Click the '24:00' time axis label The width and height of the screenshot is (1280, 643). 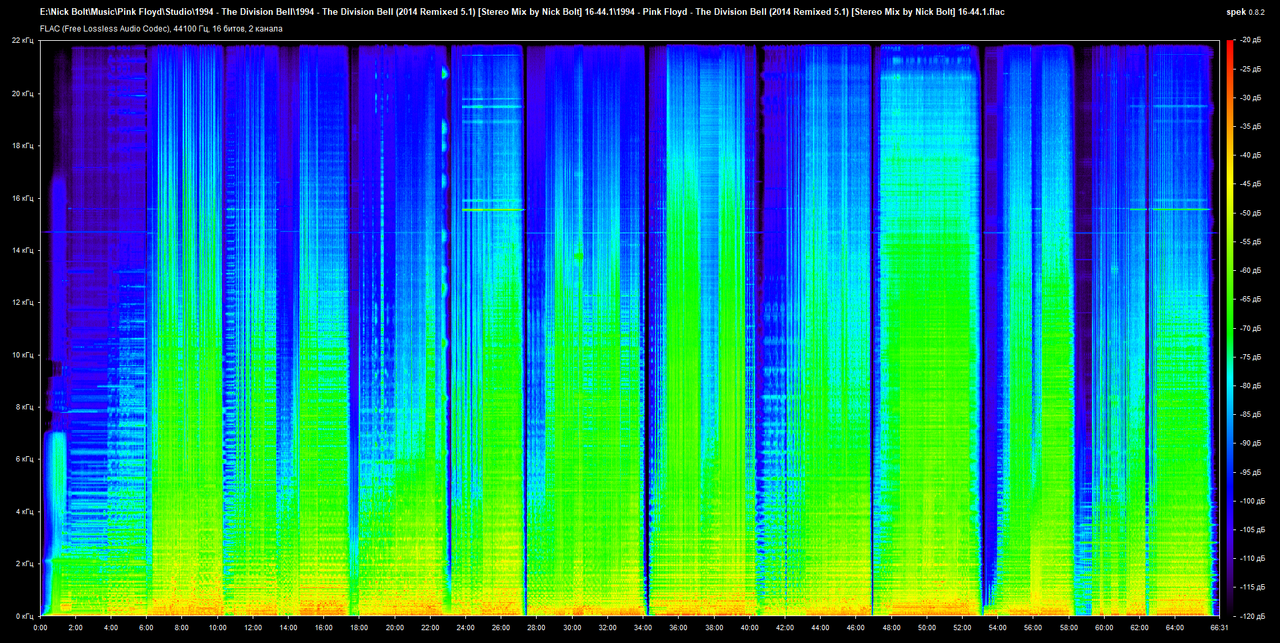tap(465, 629)
